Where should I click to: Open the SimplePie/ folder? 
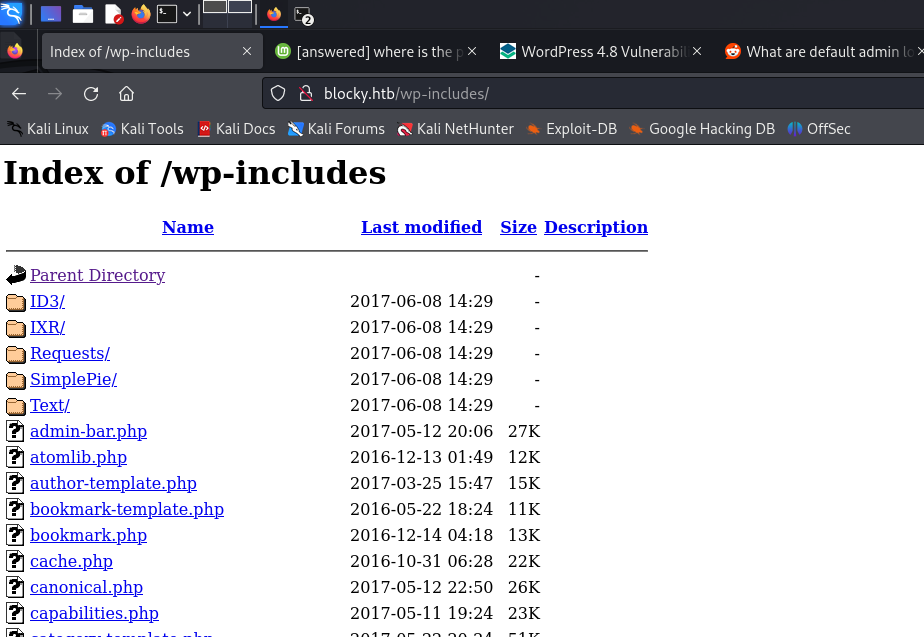click(x=73, y=379)
